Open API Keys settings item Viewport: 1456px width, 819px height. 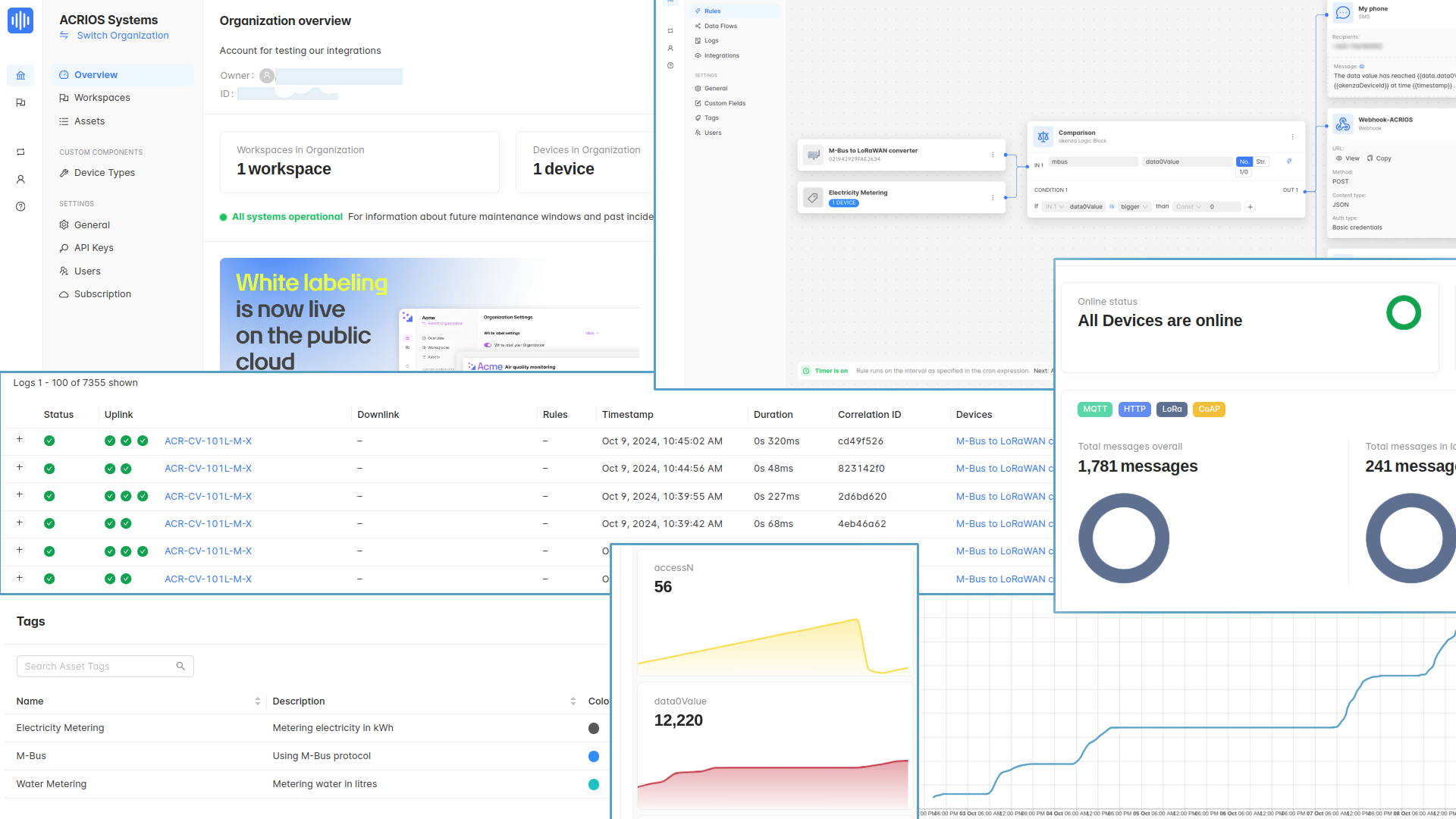point(93,248)
